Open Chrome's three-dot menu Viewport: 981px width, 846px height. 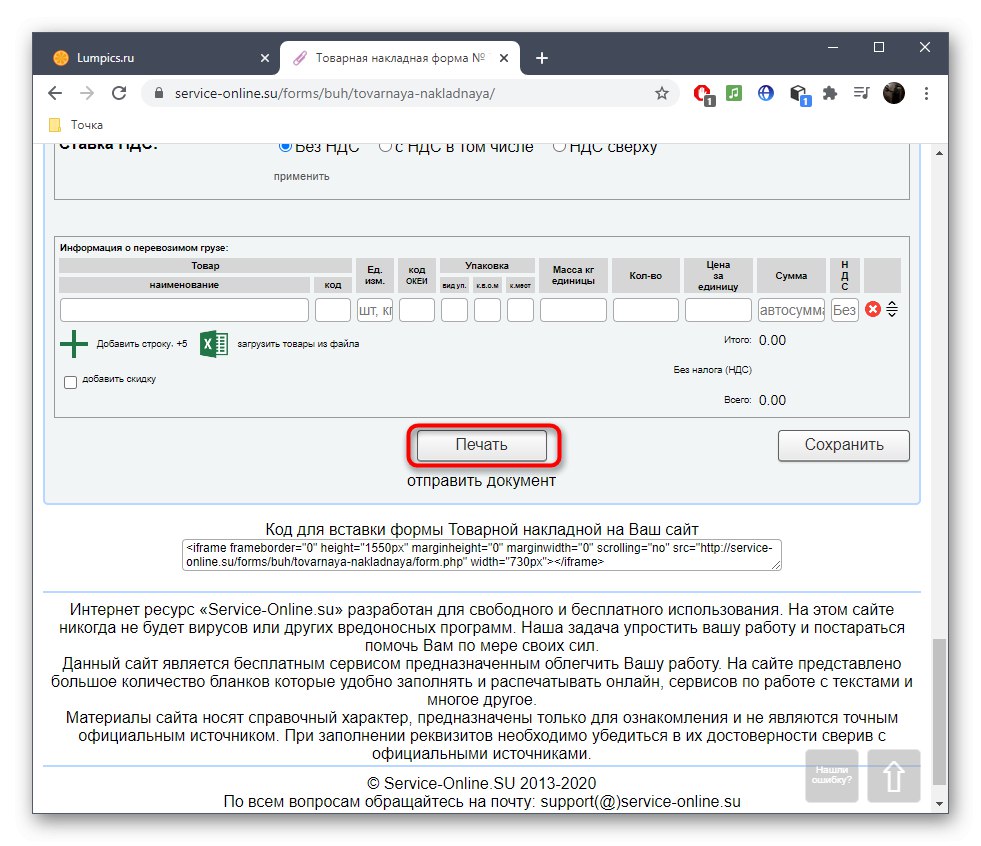(927, 92)
